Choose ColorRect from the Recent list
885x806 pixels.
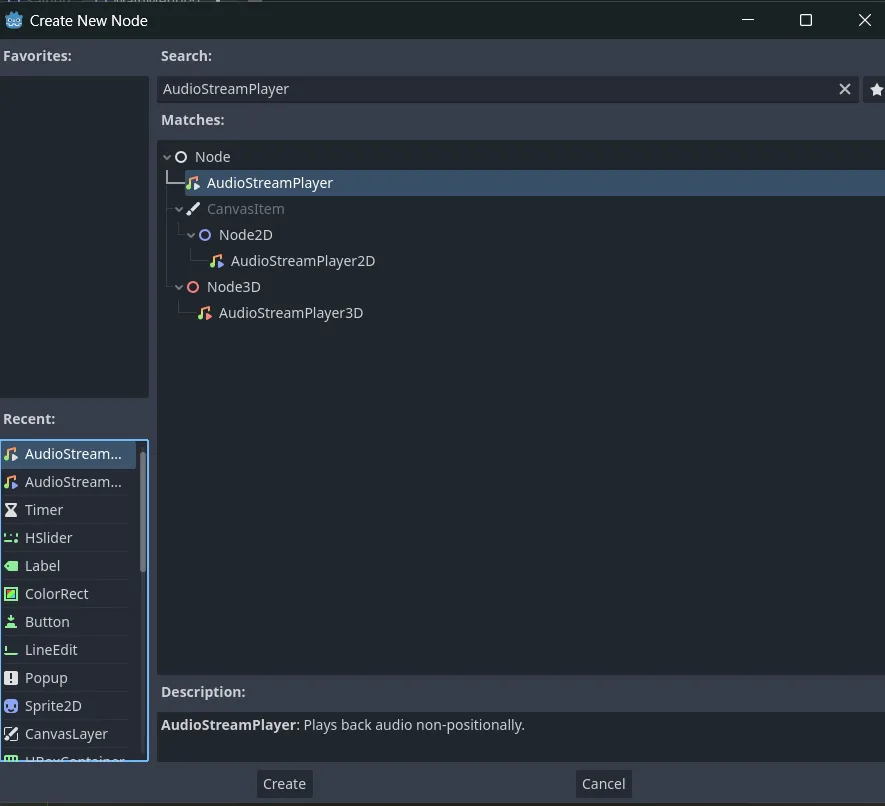(x=68, y=594)
